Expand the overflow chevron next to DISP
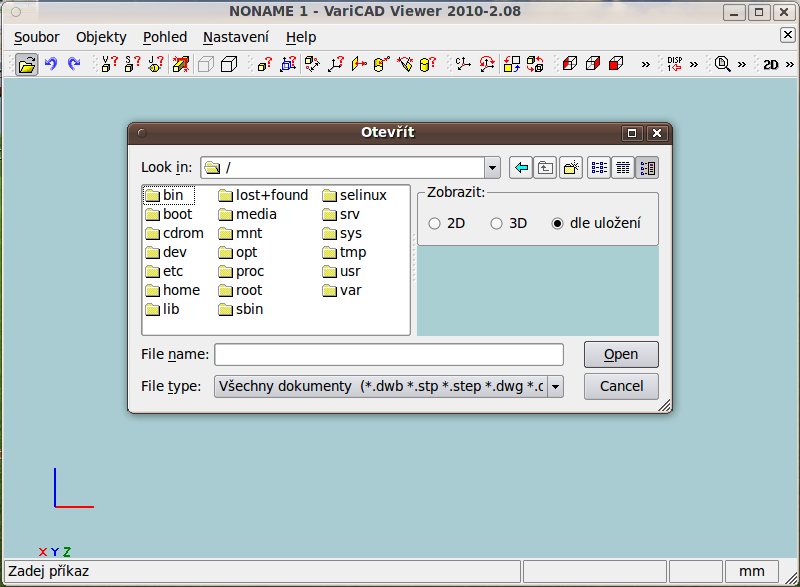Image resolution: width=800 pixels, height=587 pixels. click(x=693, y=64)
